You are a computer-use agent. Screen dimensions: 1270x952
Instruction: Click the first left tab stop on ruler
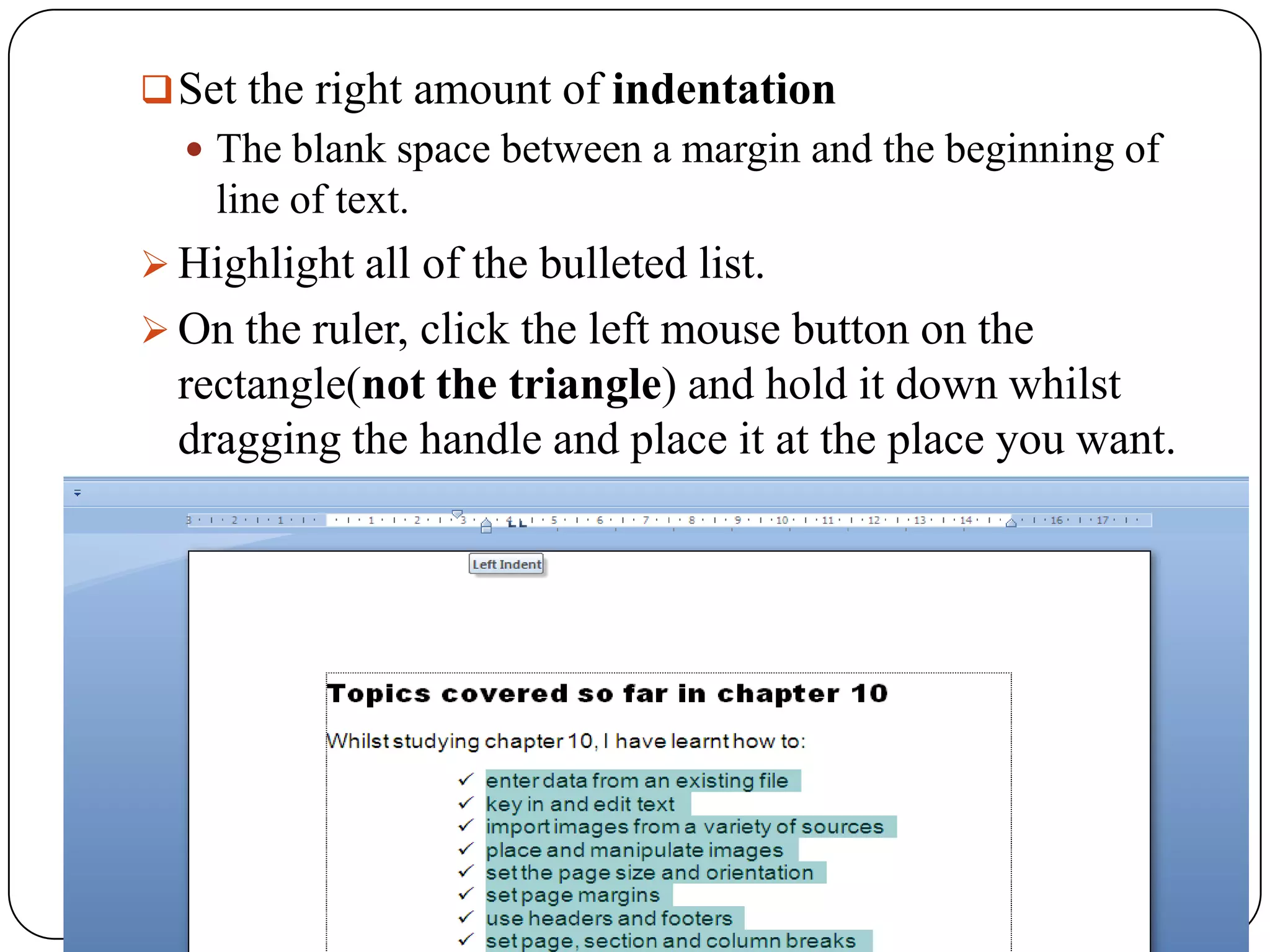512,522
